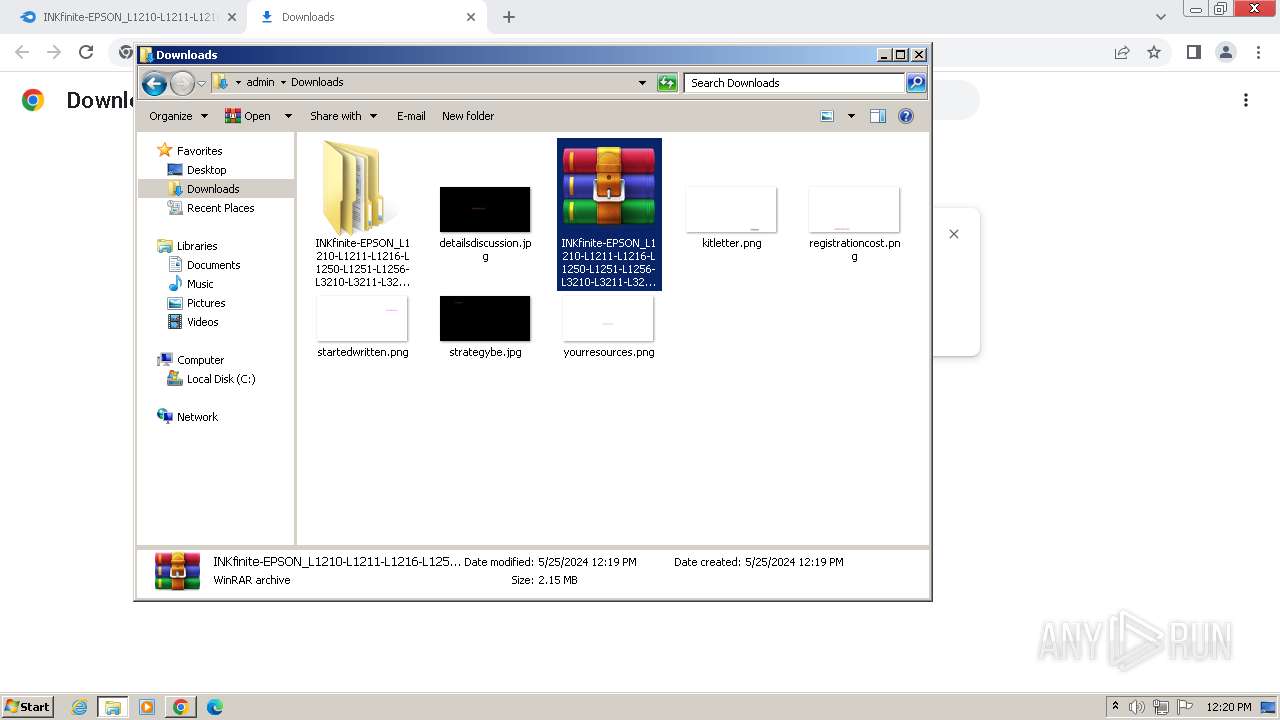Screen dimensions: 1280x720
Task: Select yourresources.png thumbnail
Action: pos(608,318)
